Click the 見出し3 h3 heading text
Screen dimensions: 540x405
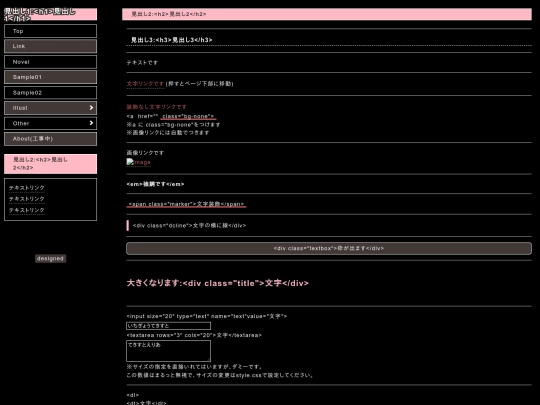coord(172,40)
